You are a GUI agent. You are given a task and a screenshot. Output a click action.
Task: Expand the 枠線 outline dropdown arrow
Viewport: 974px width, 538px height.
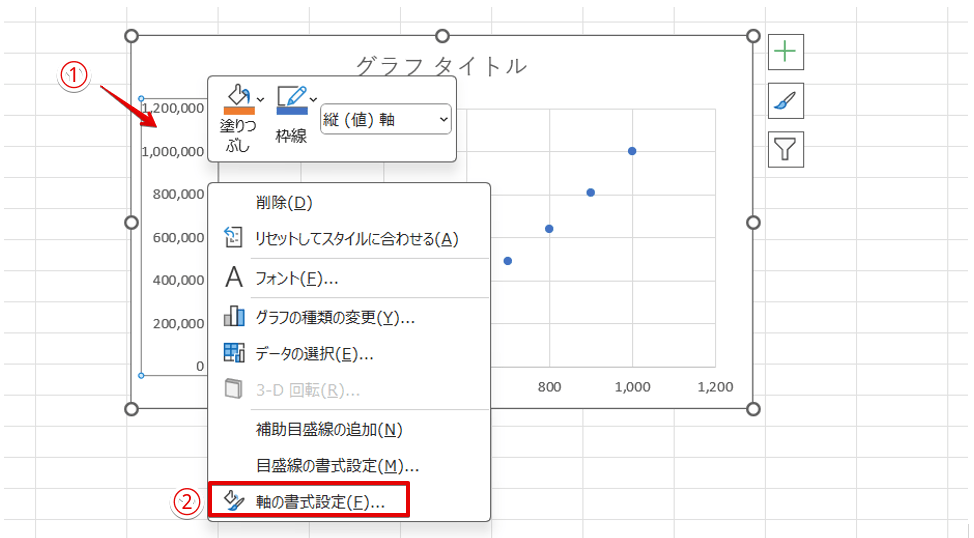click(313, 99)
